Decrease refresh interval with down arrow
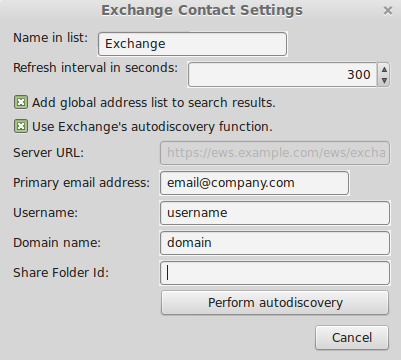The width and height of the screenshot is (401, 360). [384, 80]
